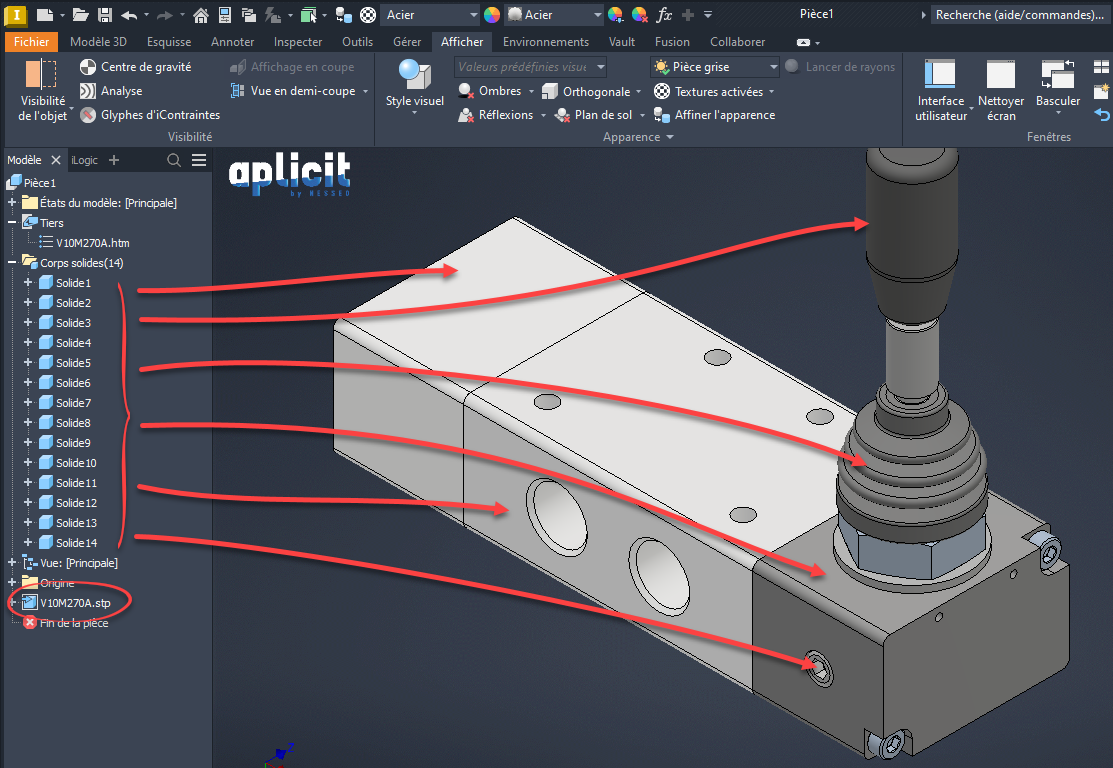Open the browser panel search magnifier
Image resolution: width=1113 pixels, height=768 pixels.
tap(174, 160)
